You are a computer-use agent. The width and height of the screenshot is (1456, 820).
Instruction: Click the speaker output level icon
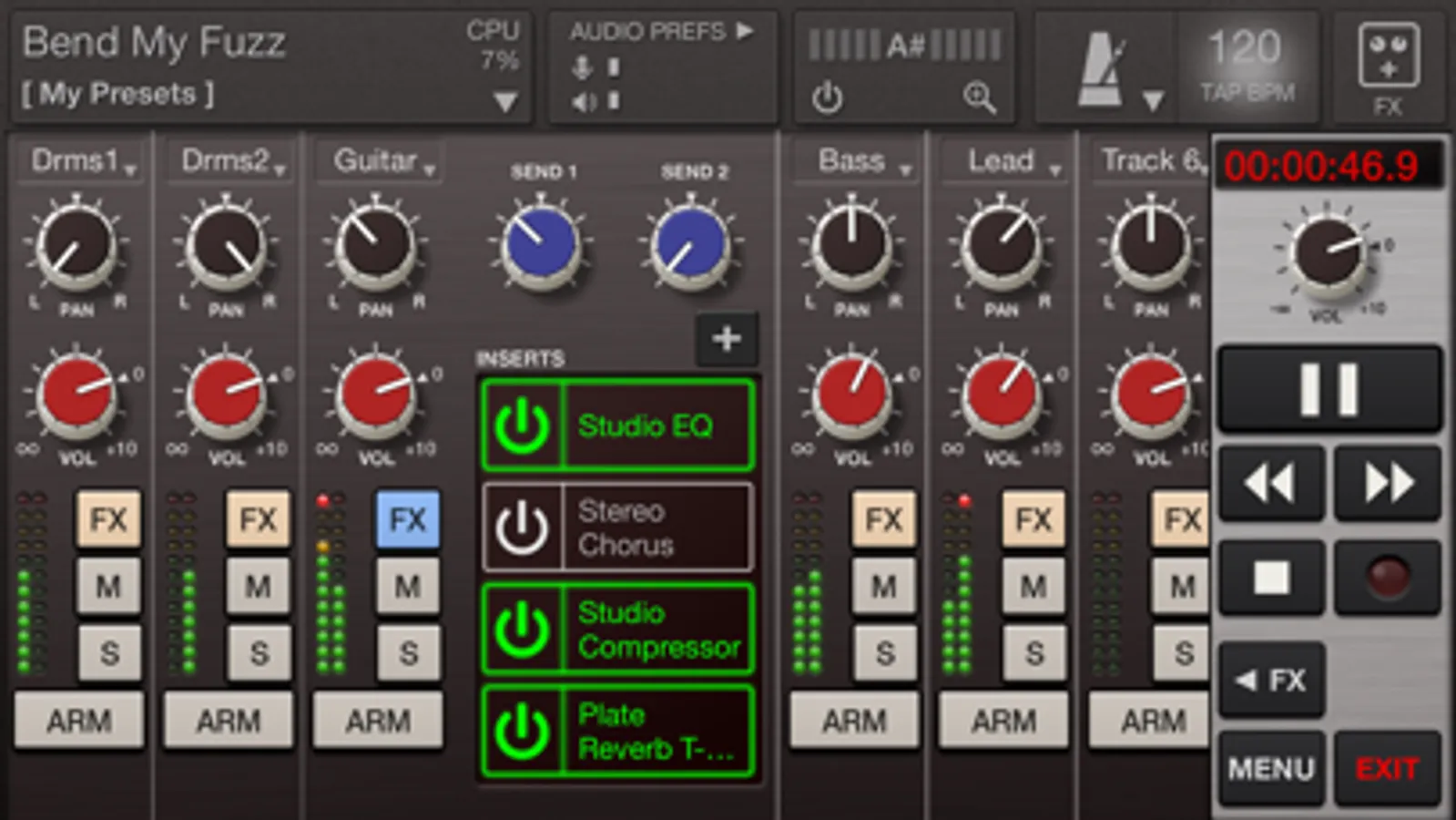click(x=583, y=101)
